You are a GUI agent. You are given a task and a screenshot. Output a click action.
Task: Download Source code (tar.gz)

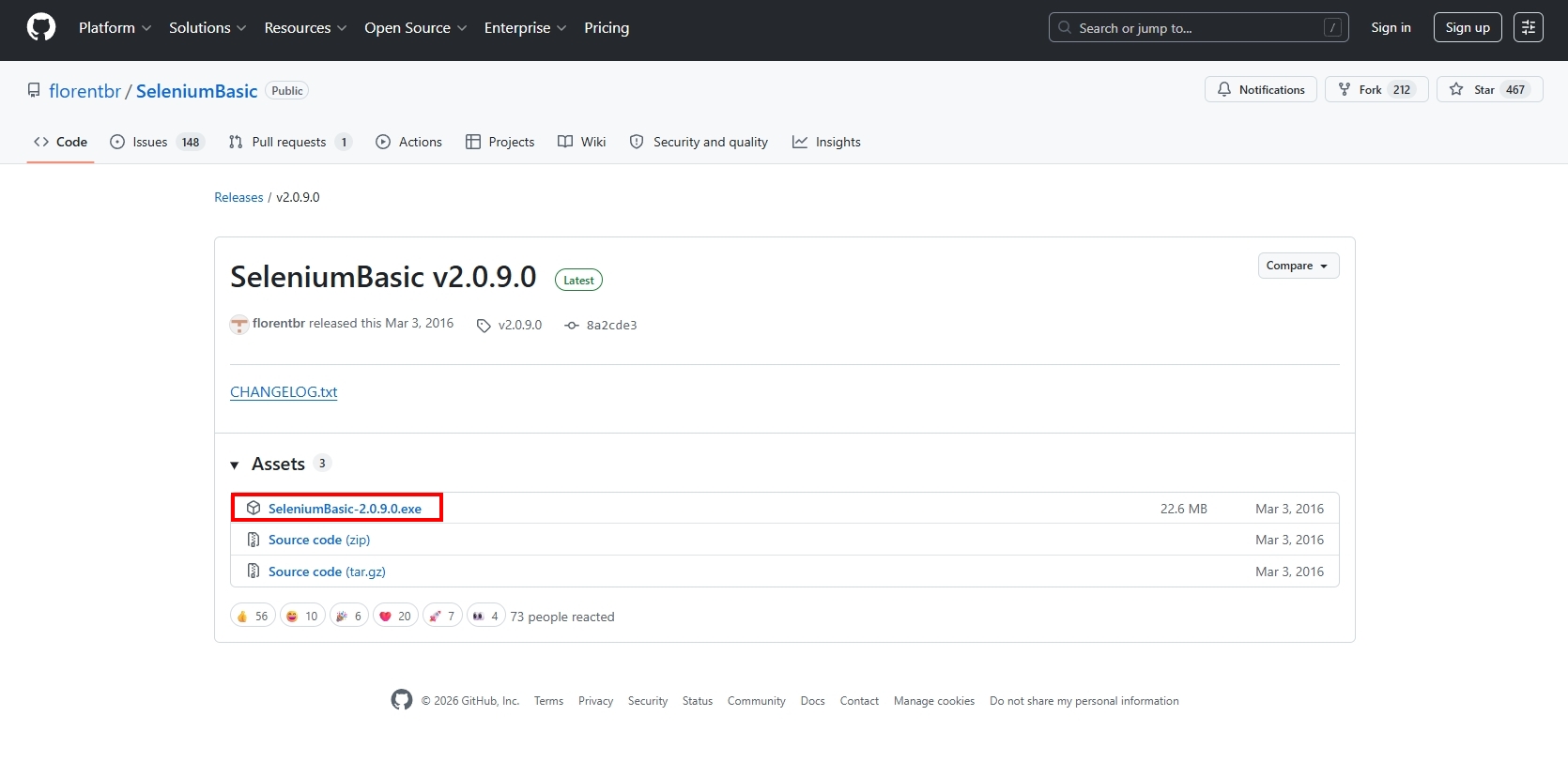click(327, 571)
